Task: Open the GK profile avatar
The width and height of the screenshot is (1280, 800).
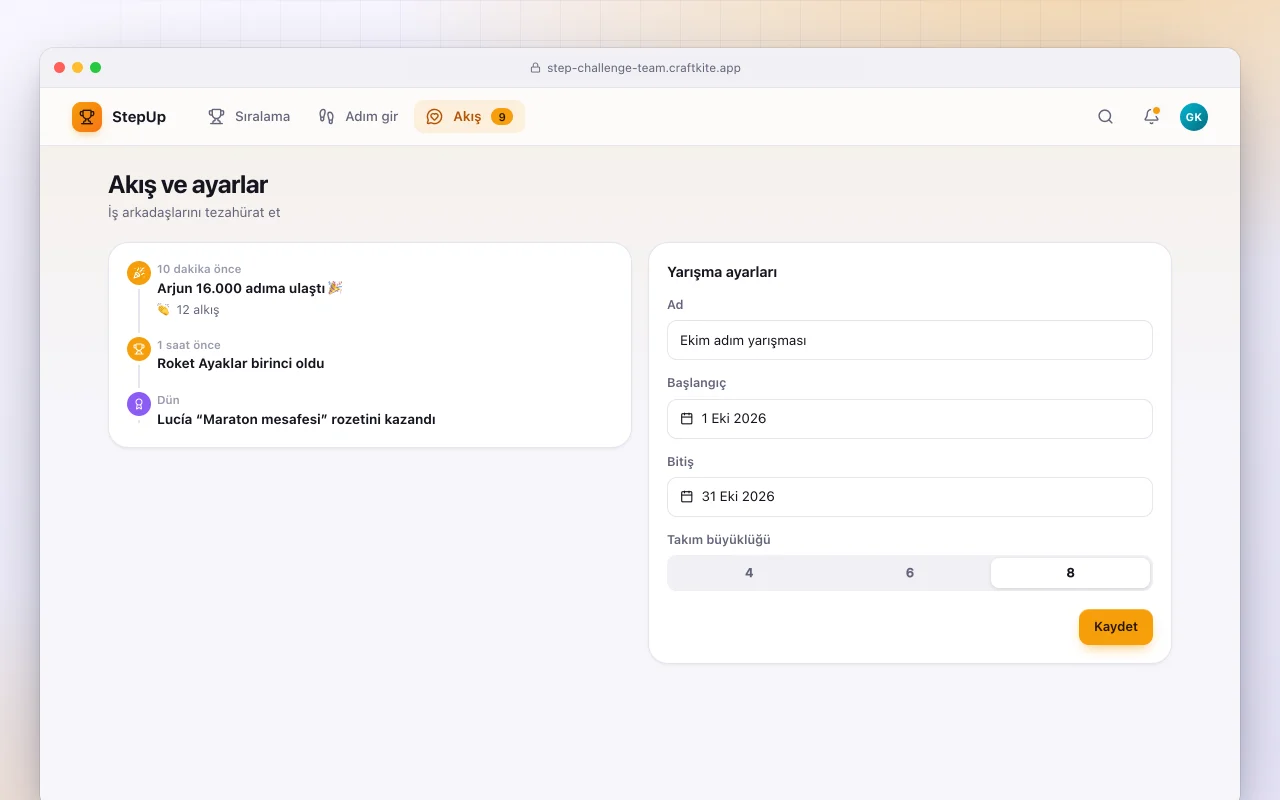Action: 1194,117
